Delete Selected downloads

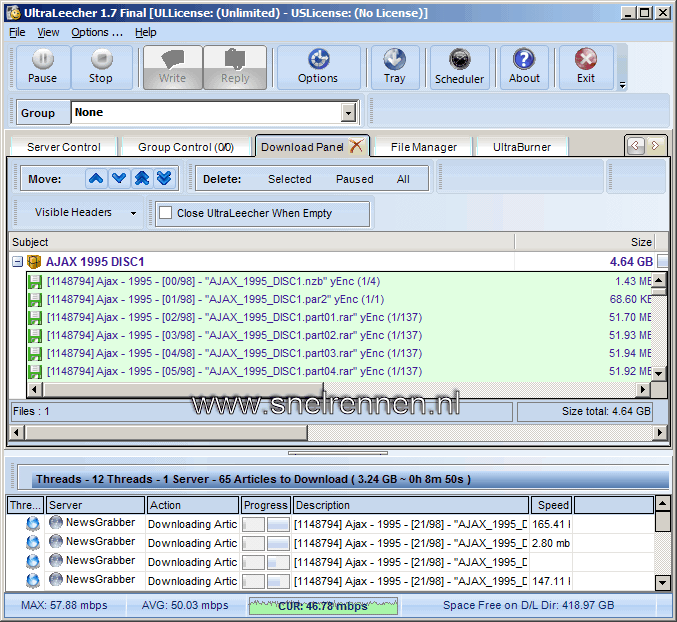(290, 179)
